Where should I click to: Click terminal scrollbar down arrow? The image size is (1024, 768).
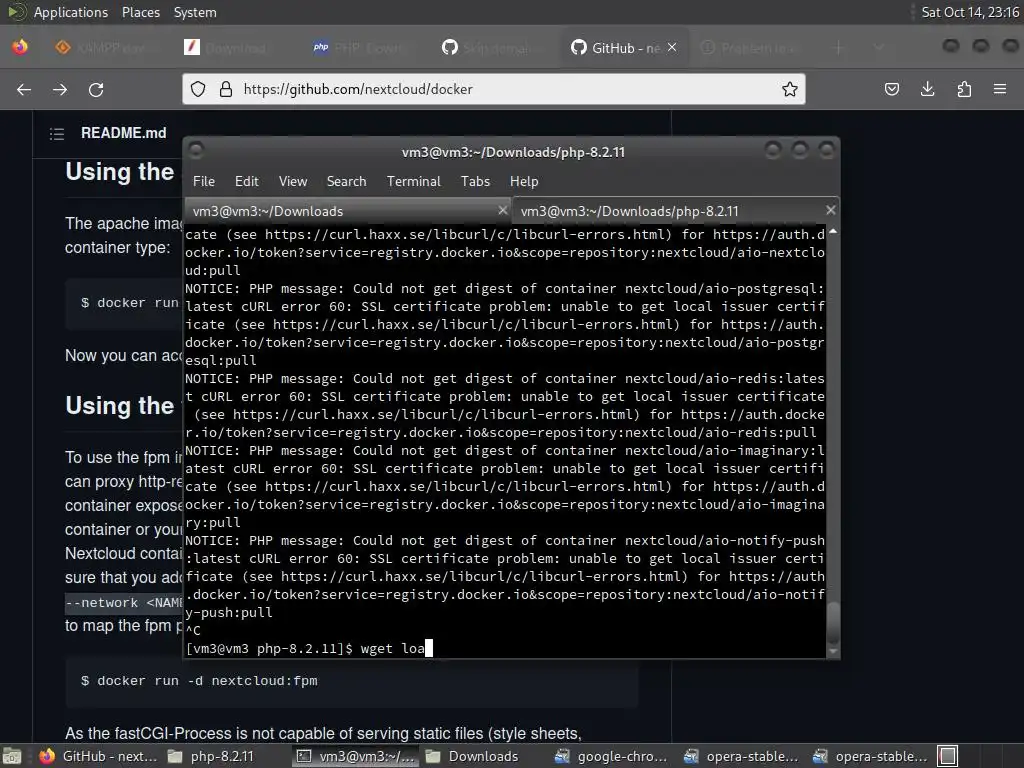click(833, 651)
